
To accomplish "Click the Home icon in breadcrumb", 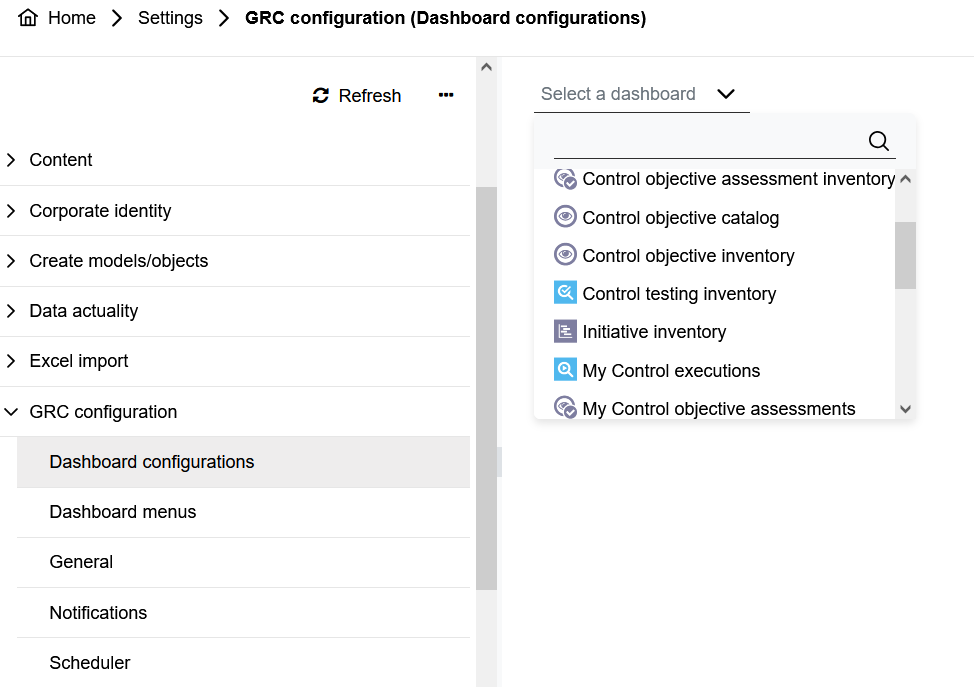I will click(28, 18).
